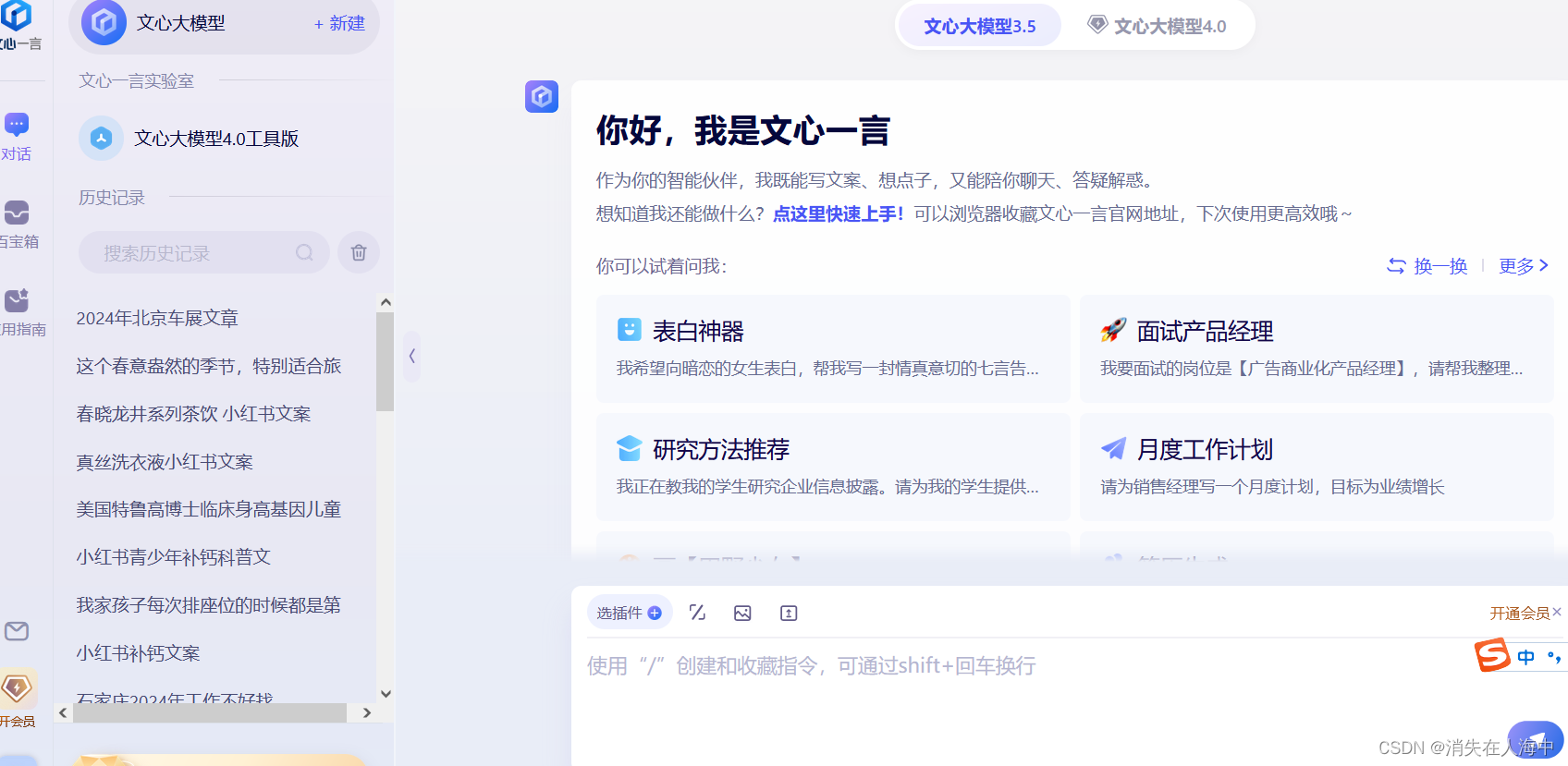Click the 研究方法推荐 graduation cap icon

coord(630,448)
